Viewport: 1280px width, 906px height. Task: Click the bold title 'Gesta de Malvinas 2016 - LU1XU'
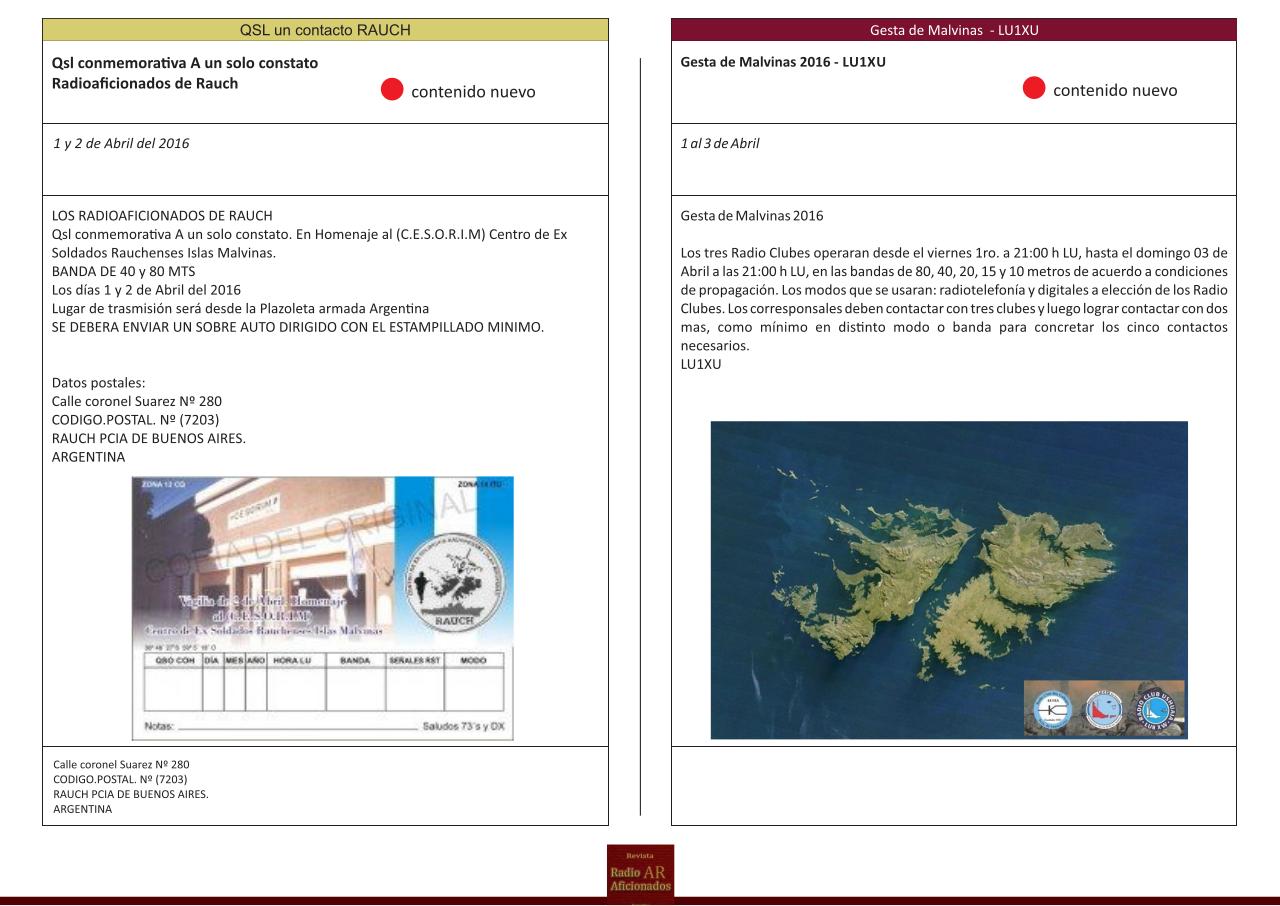783,62
